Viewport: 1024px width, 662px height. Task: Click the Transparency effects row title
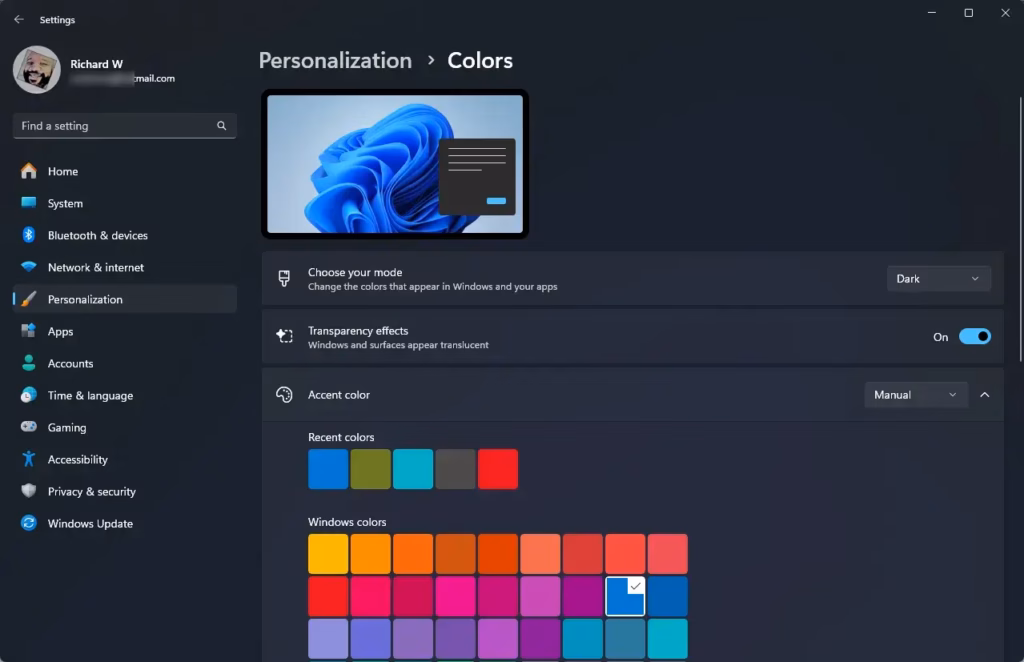tap(358, 331)
